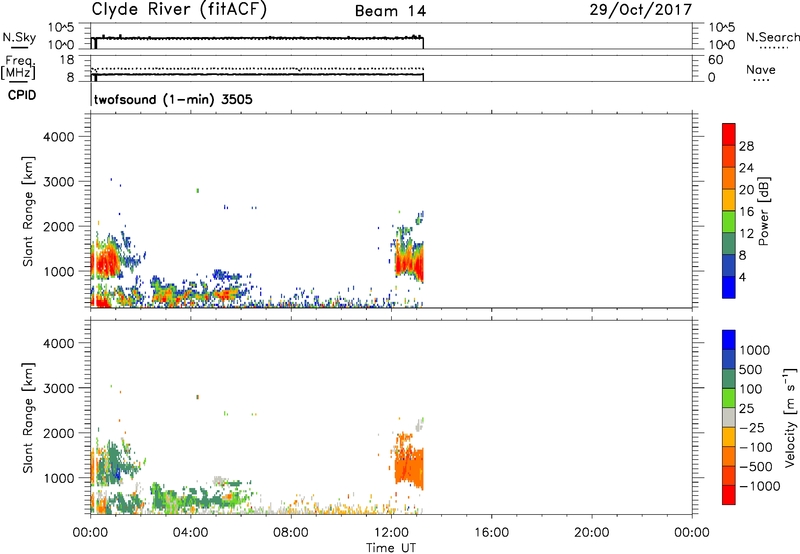This screenshot has height=554, width=800.
Task: Click the '04:00' time tick label
Action: [x=190, y=533]
